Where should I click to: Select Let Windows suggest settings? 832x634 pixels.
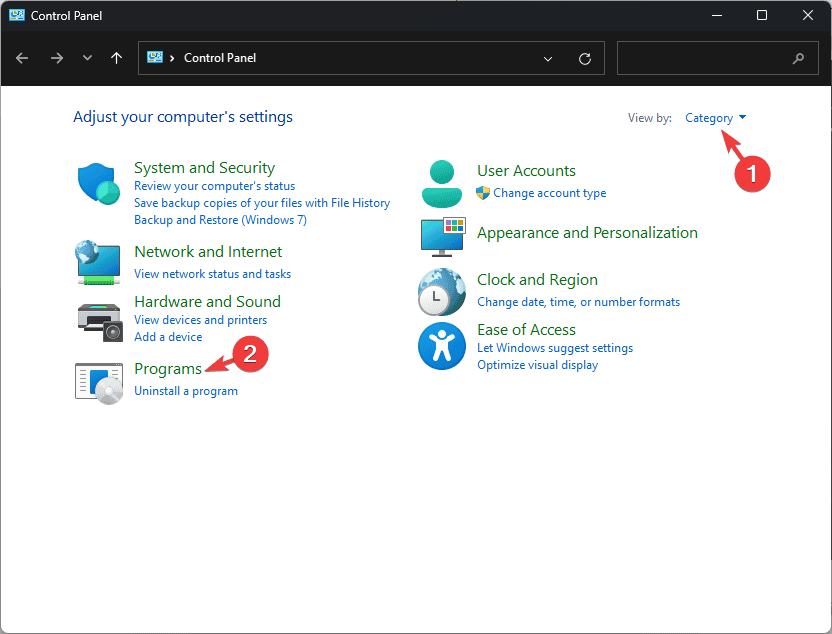[x=555, y=348]
